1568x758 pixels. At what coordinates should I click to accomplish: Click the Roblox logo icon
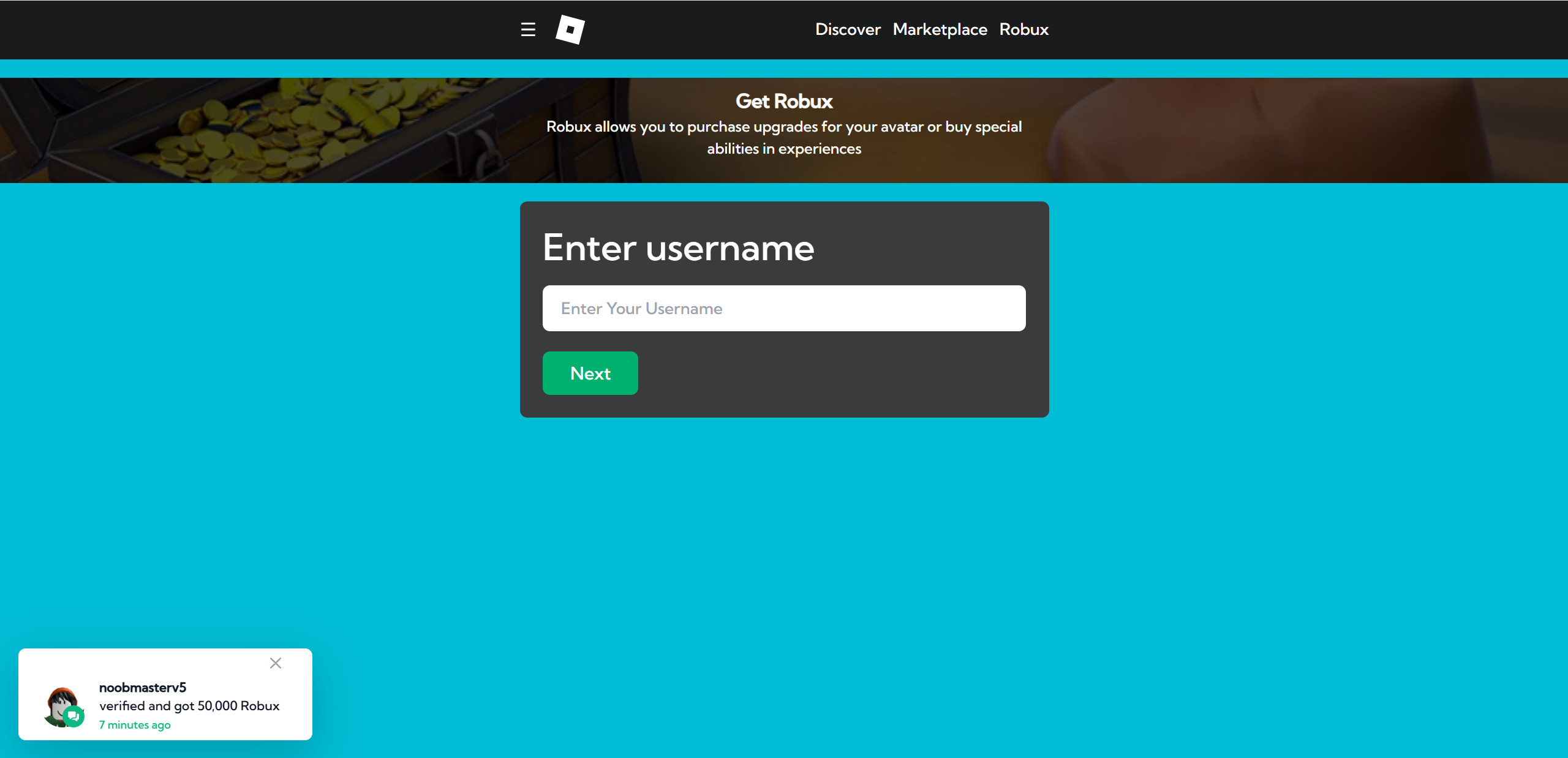pos(570,29)
